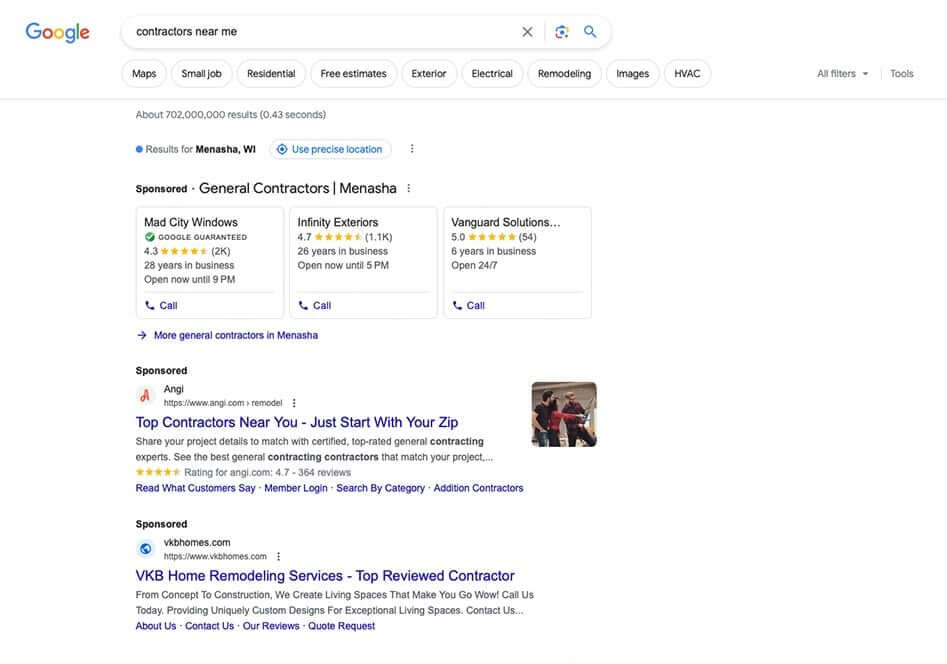
Task: Click the Google logo
Action: [57, 32]
